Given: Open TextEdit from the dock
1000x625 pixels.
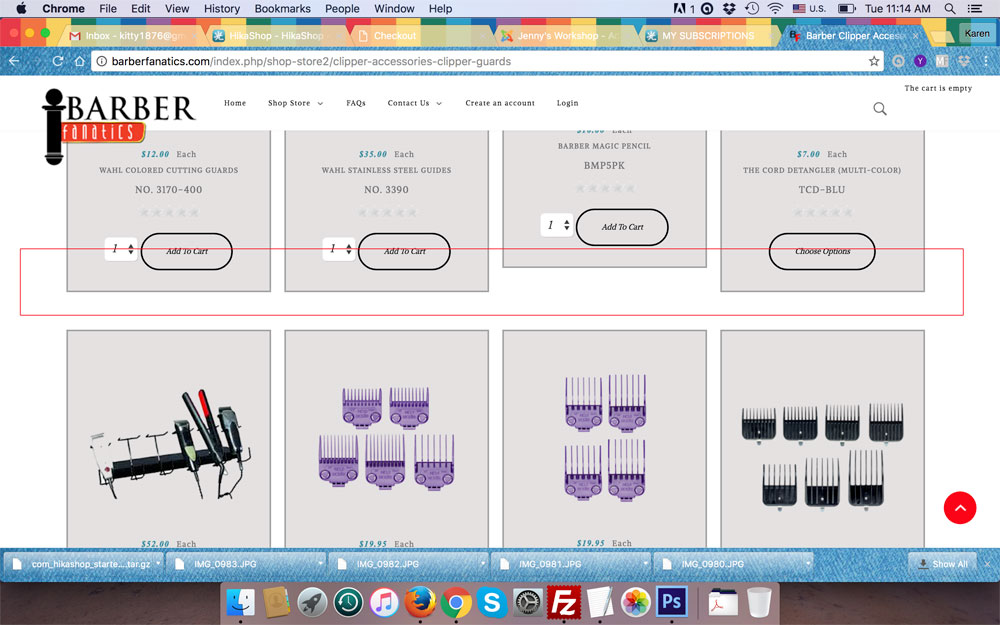Looking at the screenshot, I should point(599,602).
